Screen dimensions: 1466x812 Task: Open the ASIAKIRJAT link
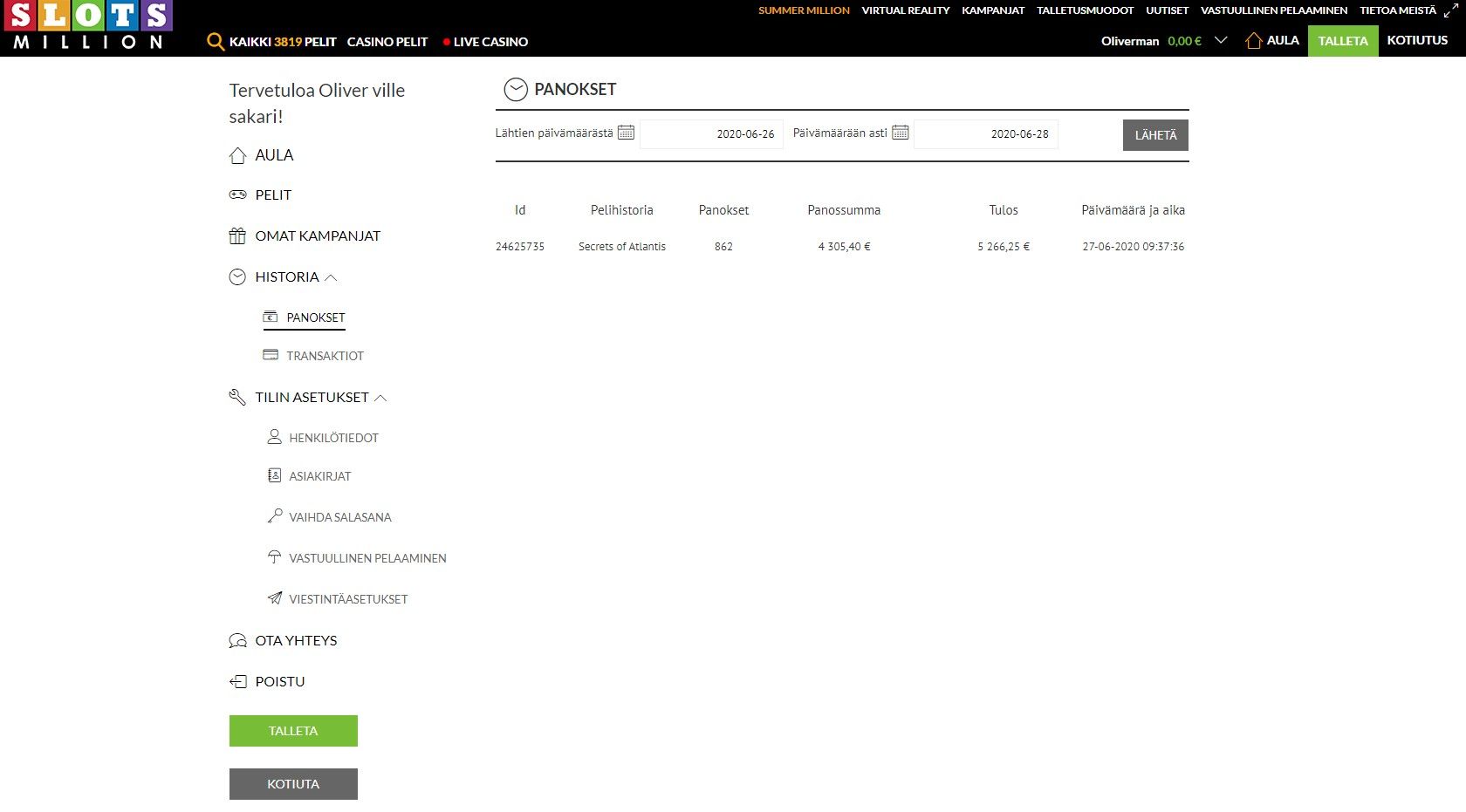[x=319, y=476]
